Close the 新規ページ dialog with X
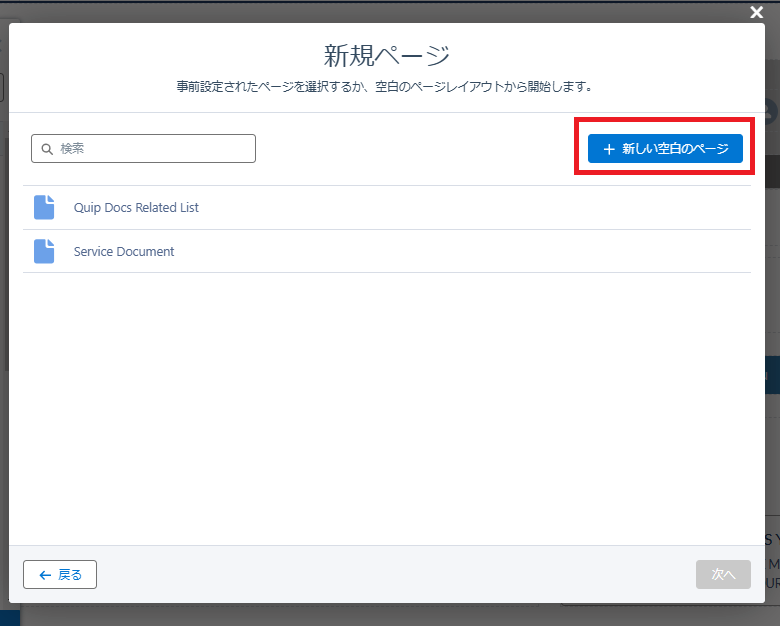This screenshot has width=780, height=626. [757, 12]
